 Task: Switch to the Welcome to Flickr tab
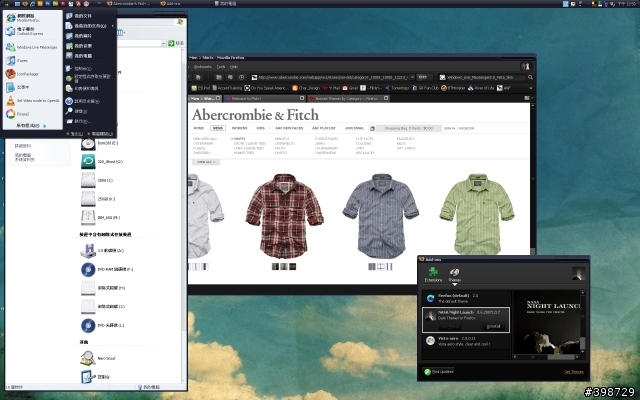264,98
